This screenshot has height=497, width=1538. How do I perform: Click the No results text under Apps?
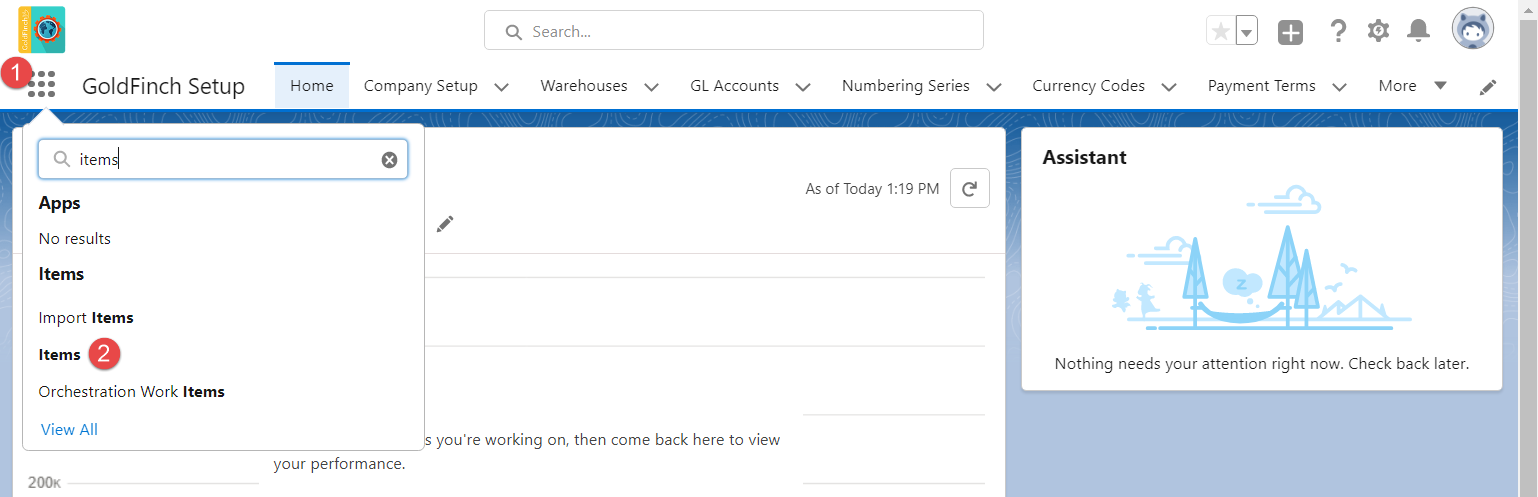pos(75,239)
